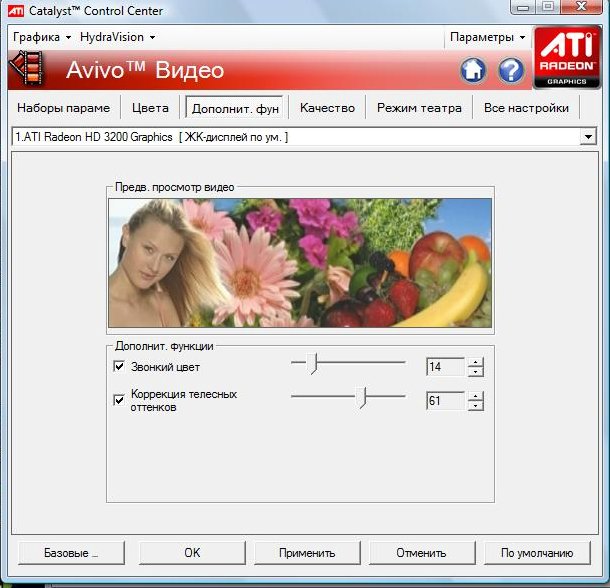Viewport: 610px width, 588px height.
Task: Open the Параметры dropdown menu
Action: coord(487,37)
